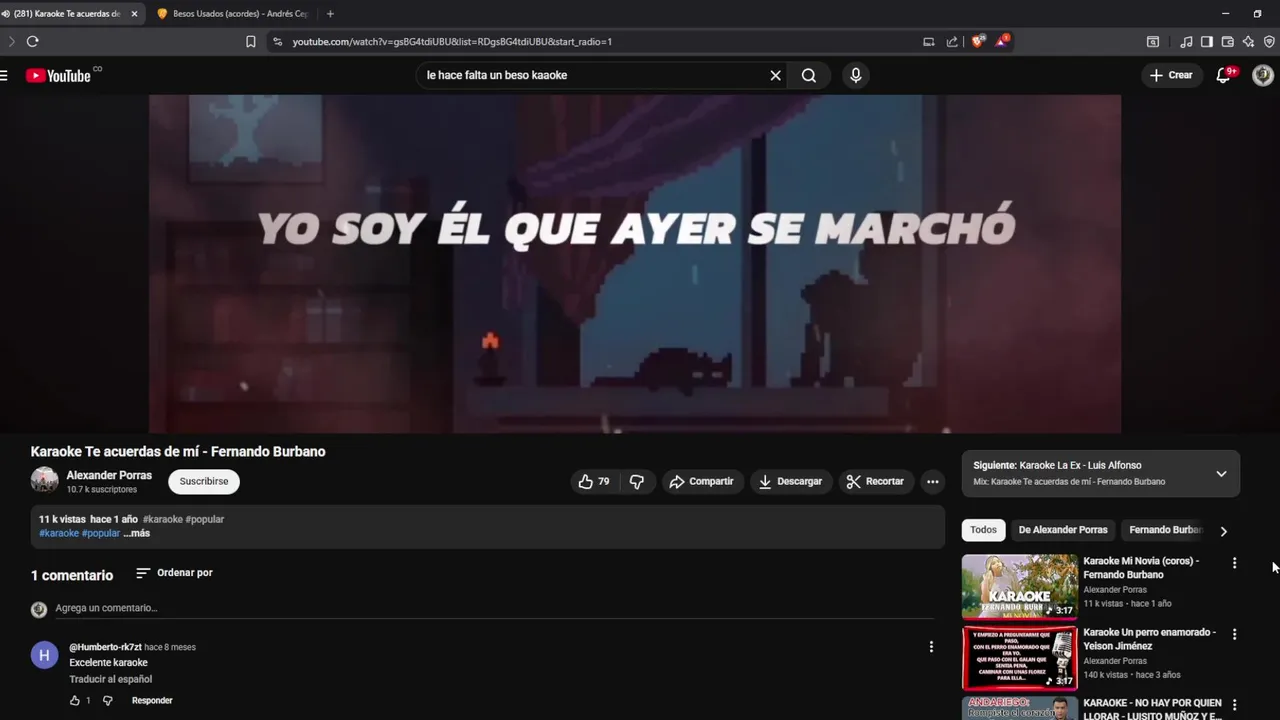Like the Humberto-rk7zt comment
The image size is (1280, 720).
click(x=75, y=701)
